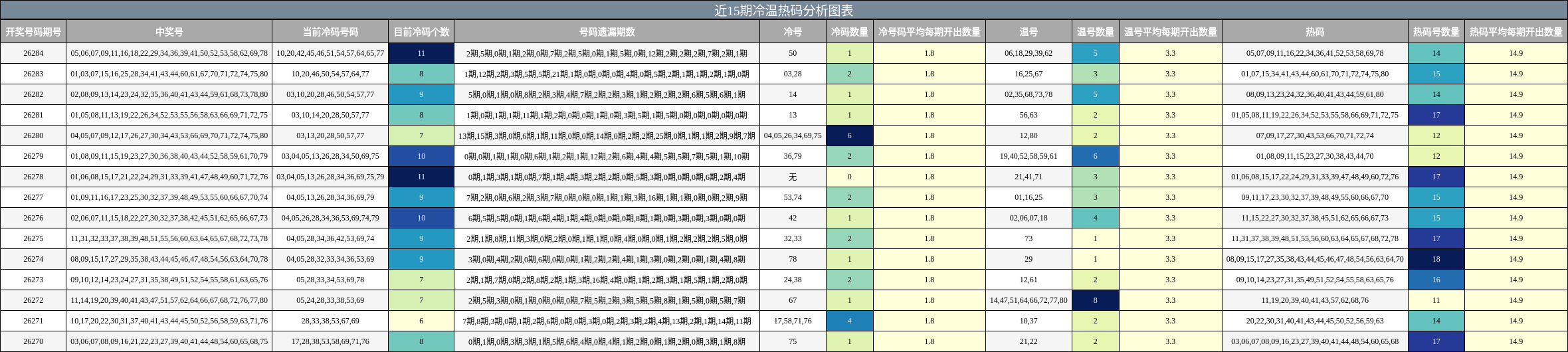Screen dimensions: 1568x352
Task: Click period number 26277
Action: coord(33,197)
